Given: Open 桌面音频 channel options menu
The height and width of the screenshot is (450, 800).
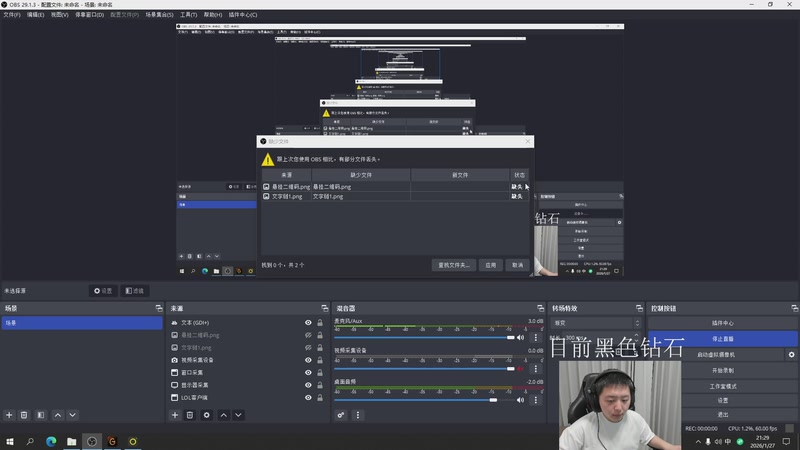Looking at the screenshot, I should pyautogui.click(x=535, y=400).
